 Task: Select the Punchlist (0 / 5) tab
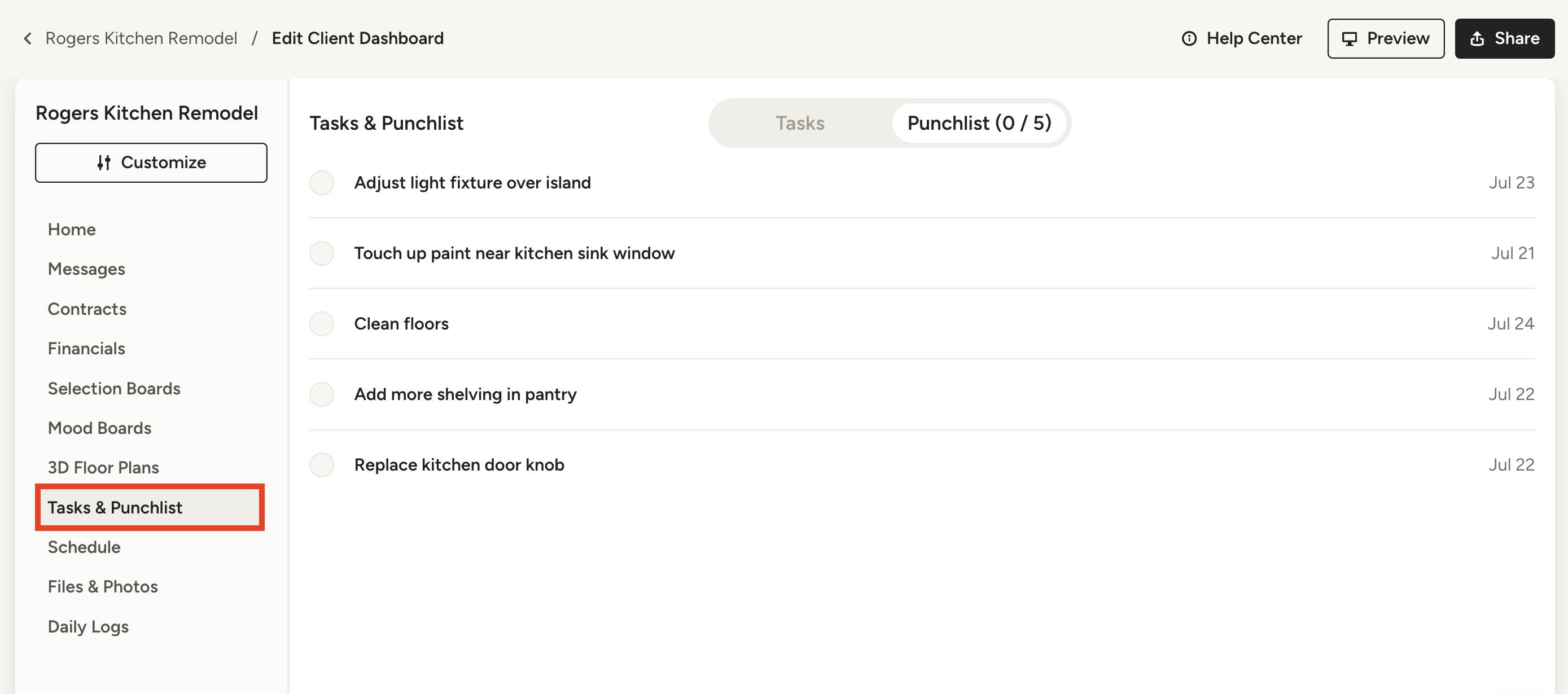(x=979, y=123)
